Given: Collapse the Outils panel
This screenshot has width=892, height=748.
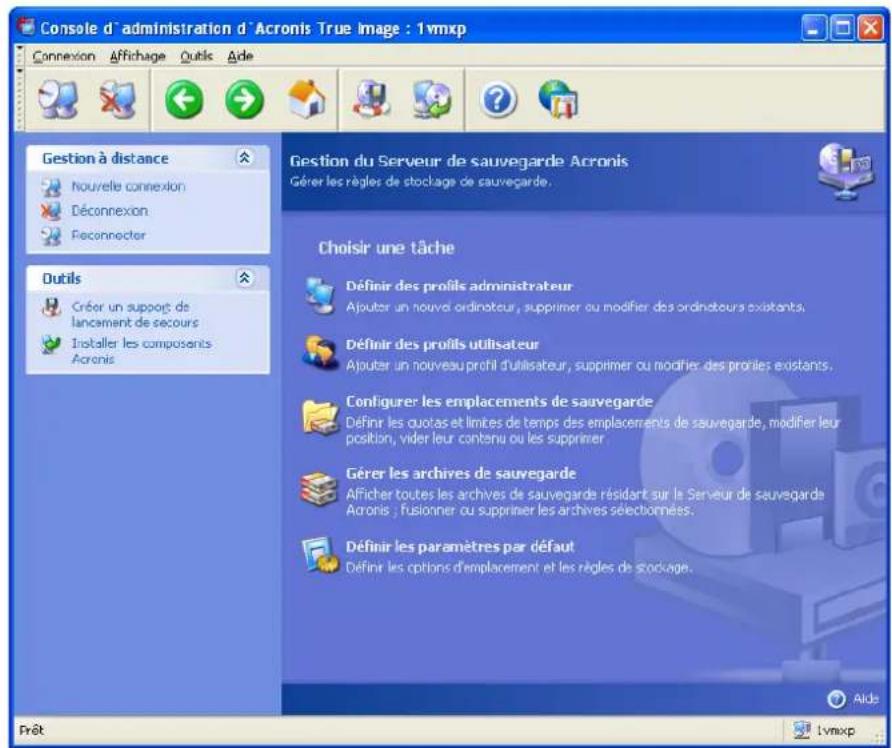Looking at the screenshot, I should coord(245,278).
